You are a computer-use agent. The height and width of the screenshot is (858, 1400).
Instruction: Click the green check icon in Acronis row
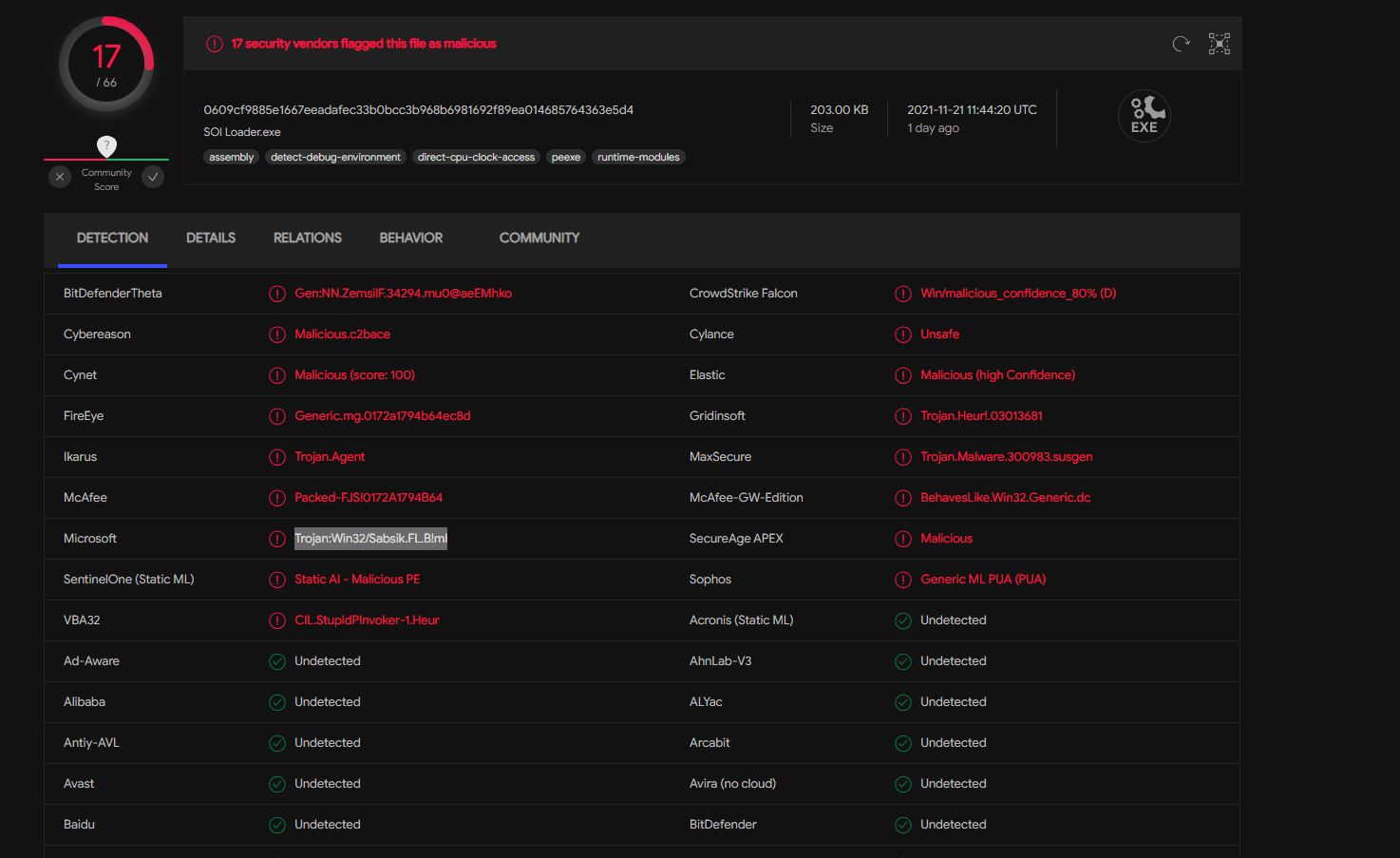click(x=903, y=620)
